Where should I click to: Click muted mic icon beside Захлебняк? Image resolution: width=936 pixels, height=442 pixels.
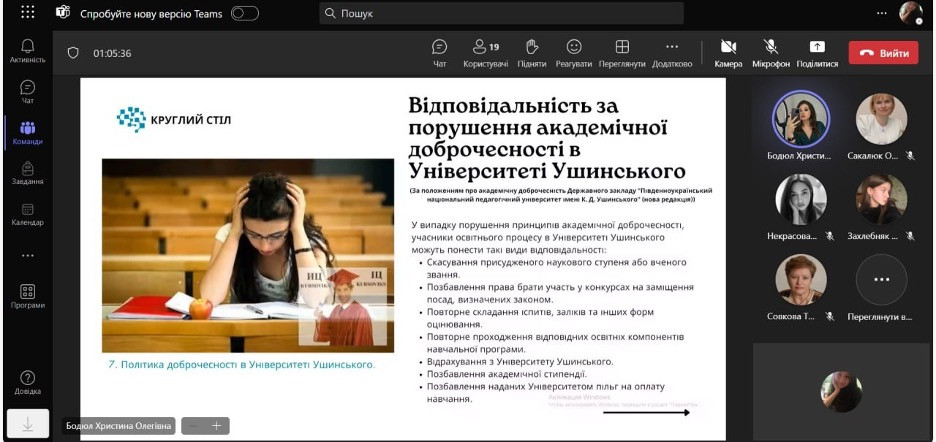click(x=910, y=236)
